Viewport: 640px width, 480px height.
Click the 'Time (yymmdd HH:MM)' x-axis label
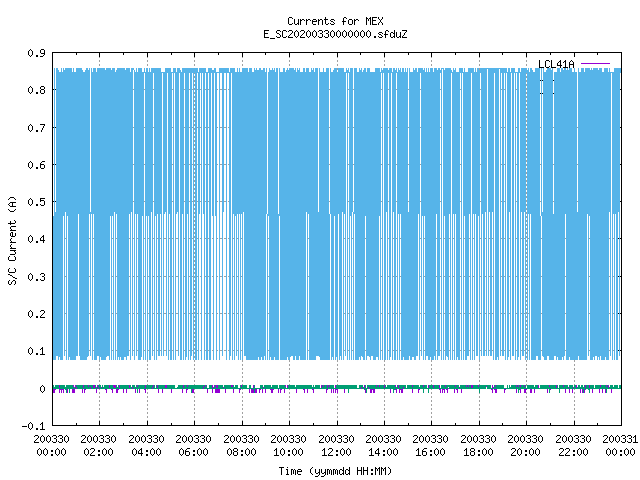(335, 471)
